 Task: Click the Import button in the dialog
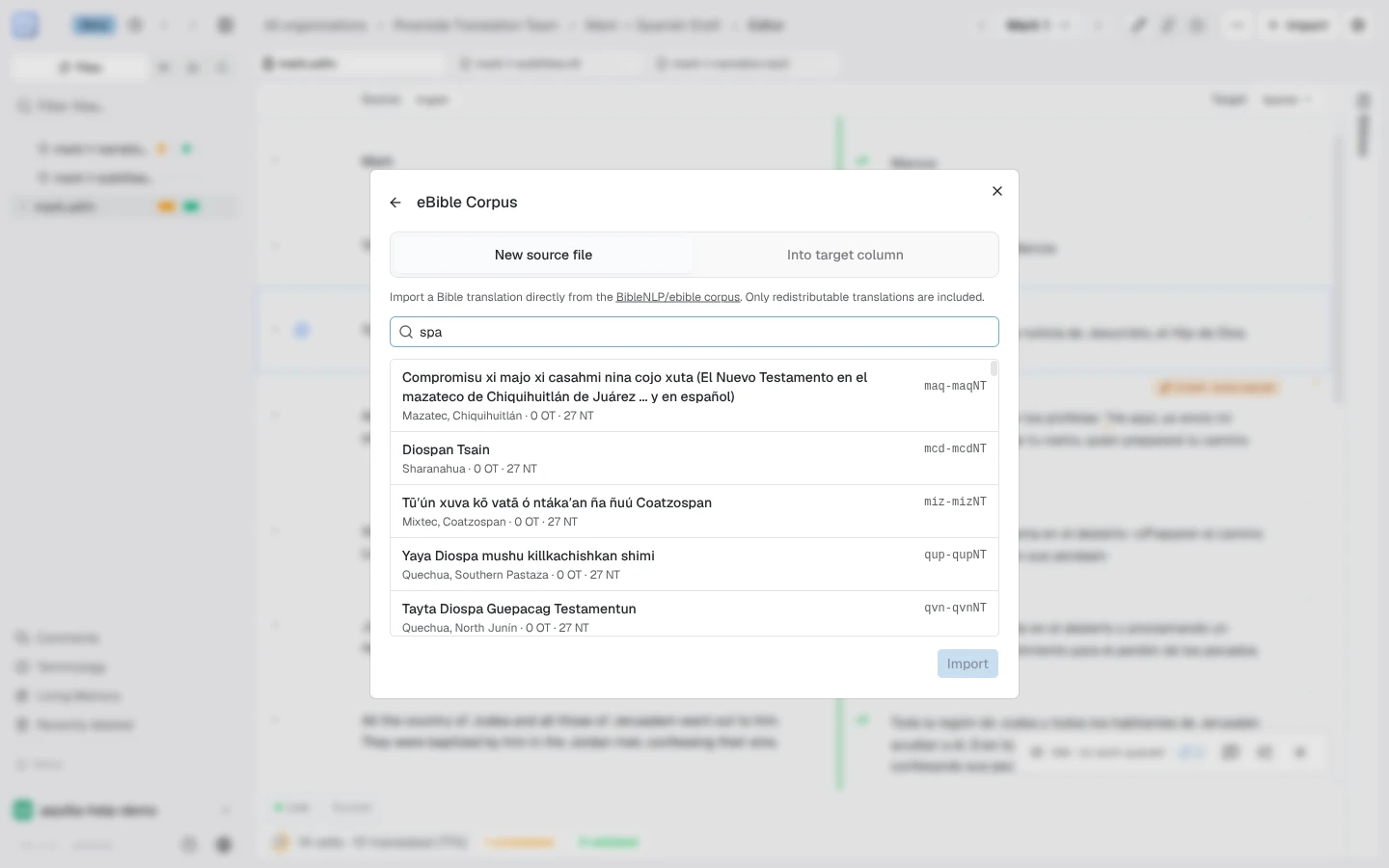point(967,664)
